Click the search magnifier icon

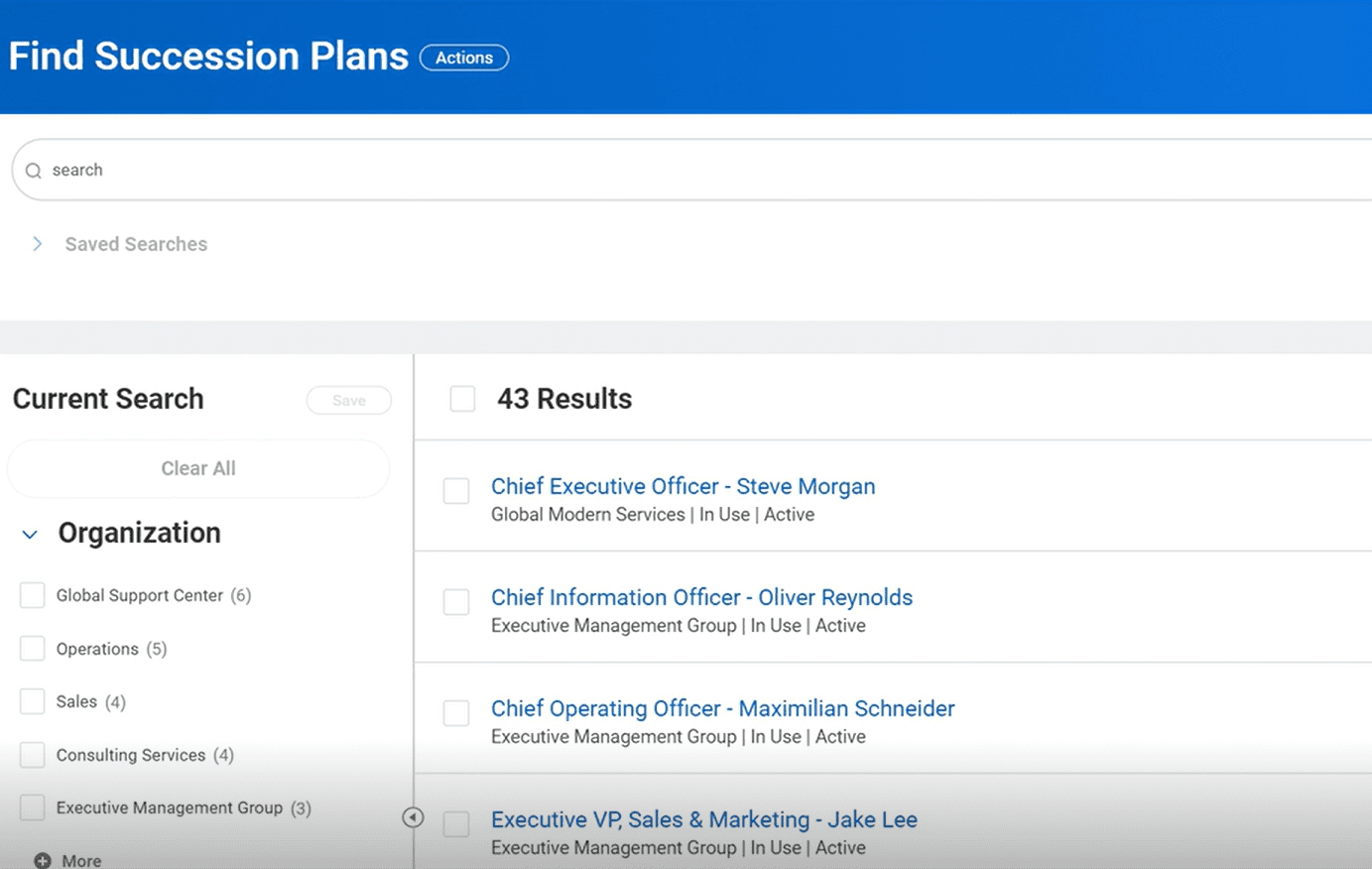coord(34,171)
